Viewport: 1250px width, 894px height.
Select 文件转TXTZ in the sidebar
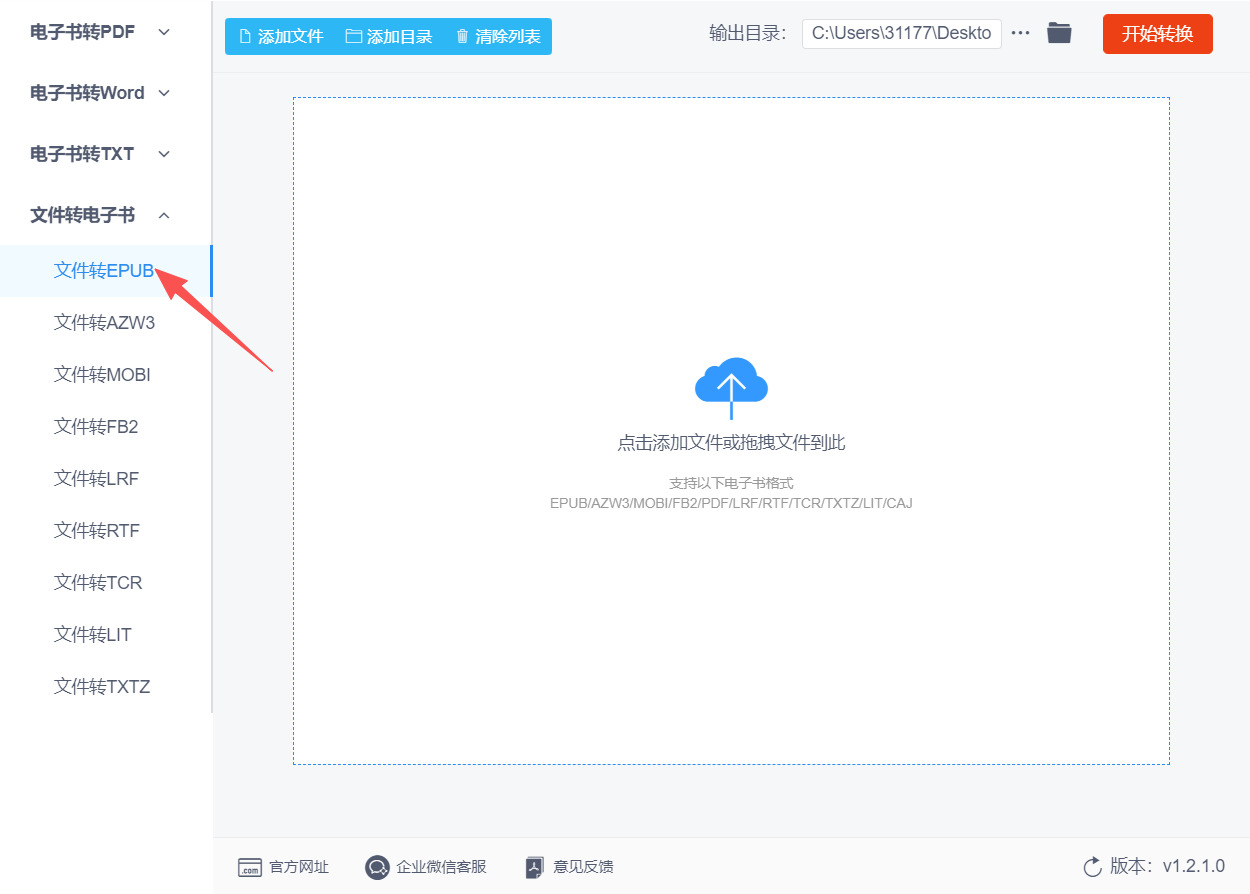pos(106,687)
